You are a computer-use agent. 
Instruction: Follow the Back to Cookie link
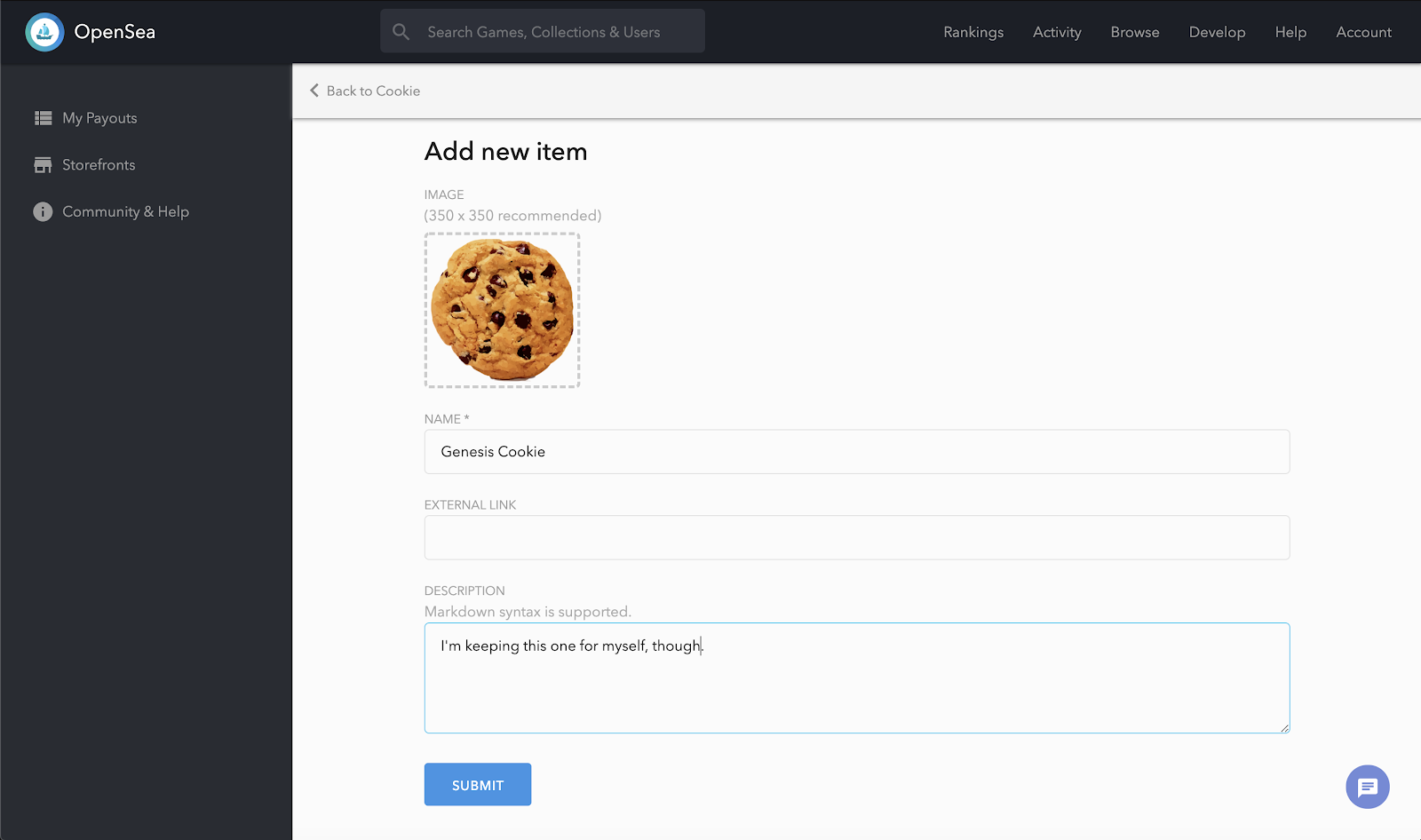click(373, 91)
